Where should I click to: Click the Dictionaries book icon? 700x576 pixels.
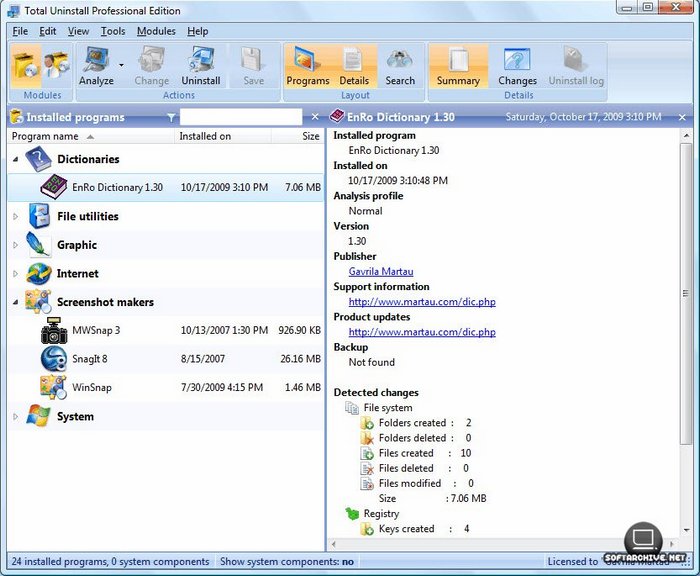[x=38, y=159]
